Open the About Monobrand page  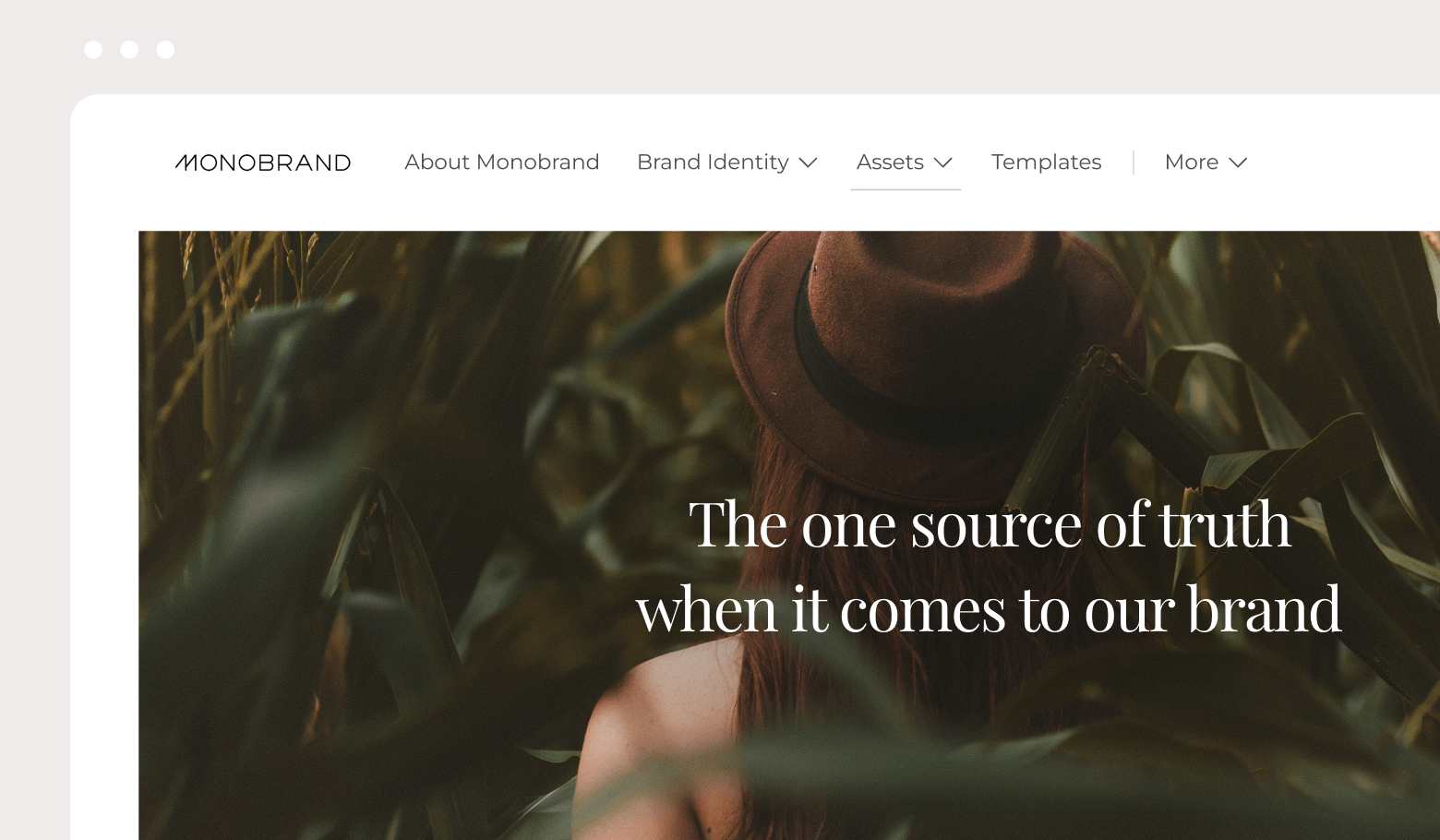point(502,162)
